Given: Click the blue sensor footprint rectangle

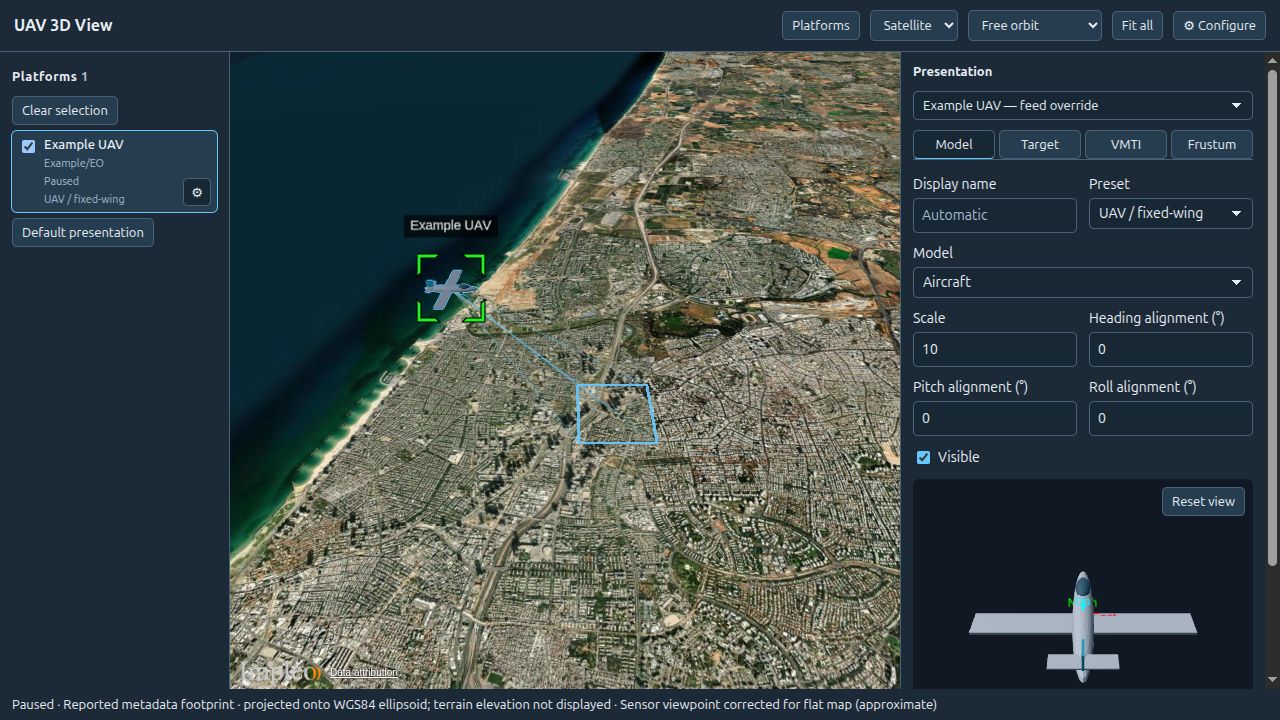Looking at the screenshot, I should (x=617, y=414).
